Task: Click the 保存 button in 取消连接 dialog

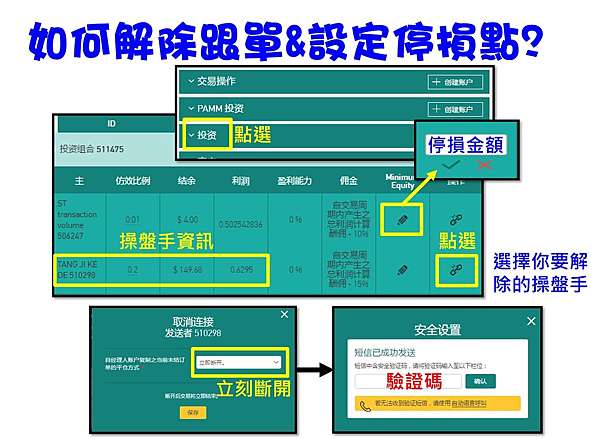Action: pyautogui.click(x=193, y=413)
